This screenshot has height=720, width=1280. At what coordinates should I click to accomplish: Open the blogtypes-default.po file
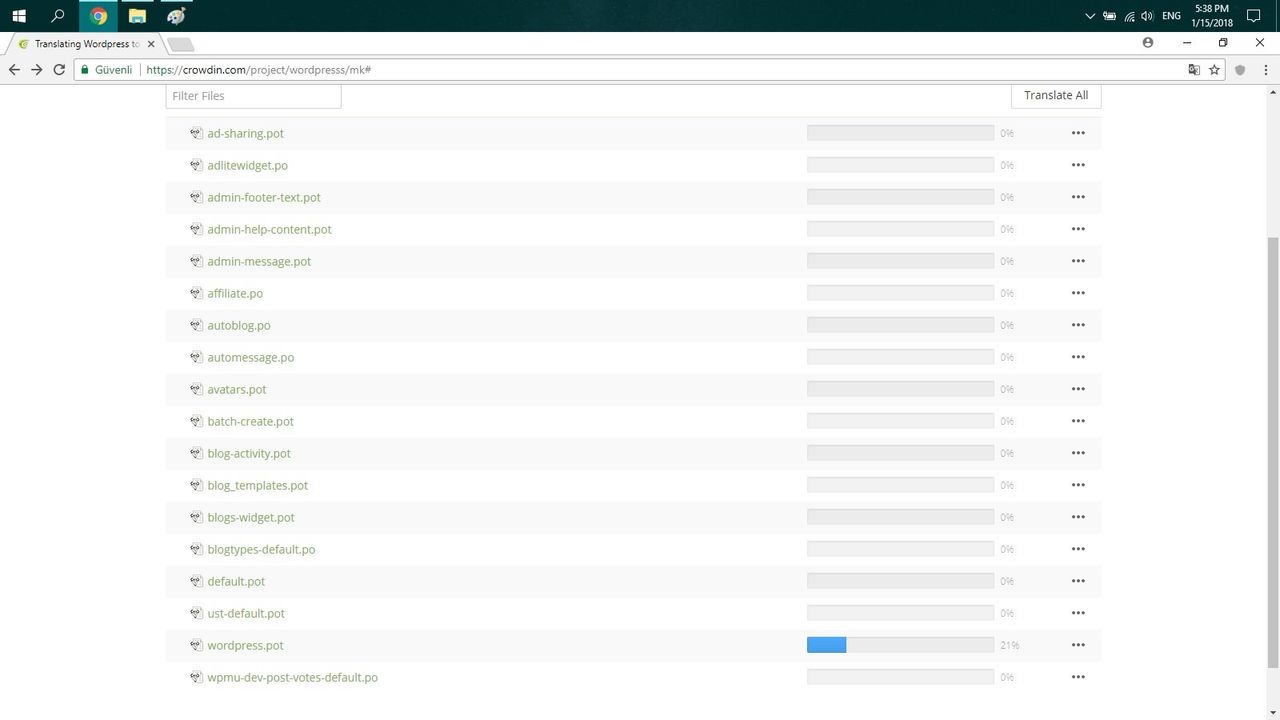[x=261, y=549]
